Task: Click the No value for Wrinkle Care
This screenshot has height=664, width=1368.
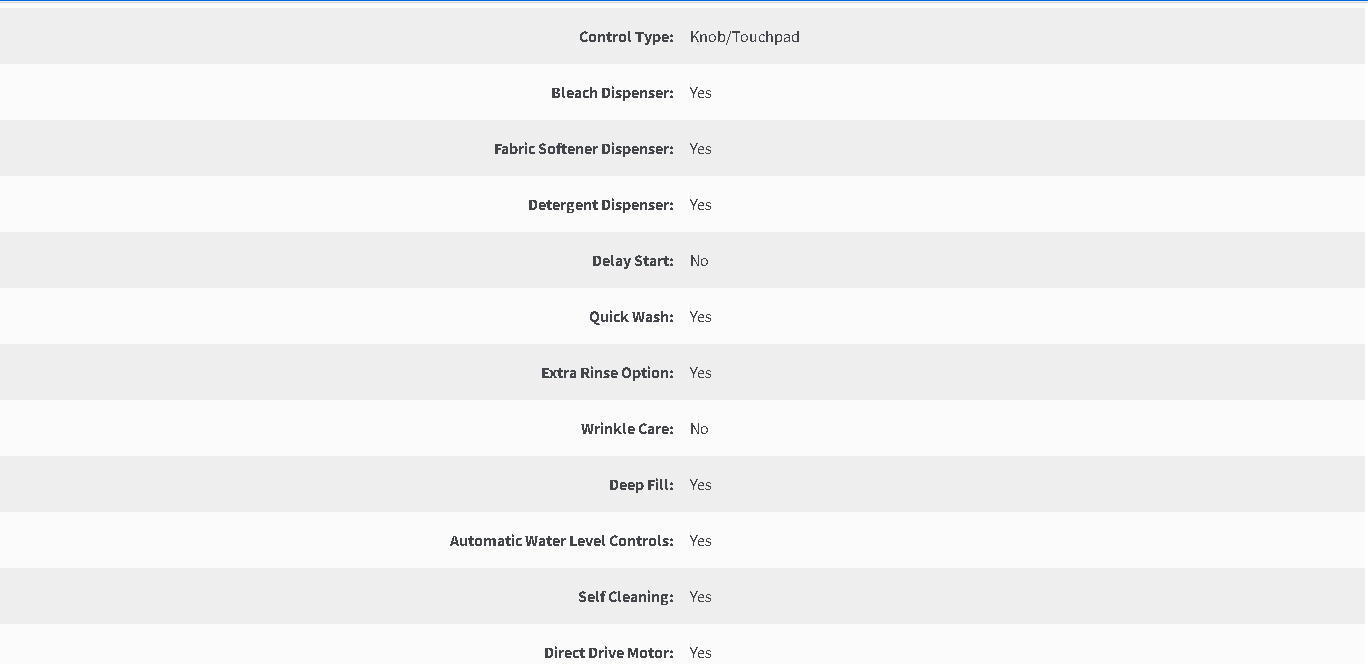Action: 699,429
